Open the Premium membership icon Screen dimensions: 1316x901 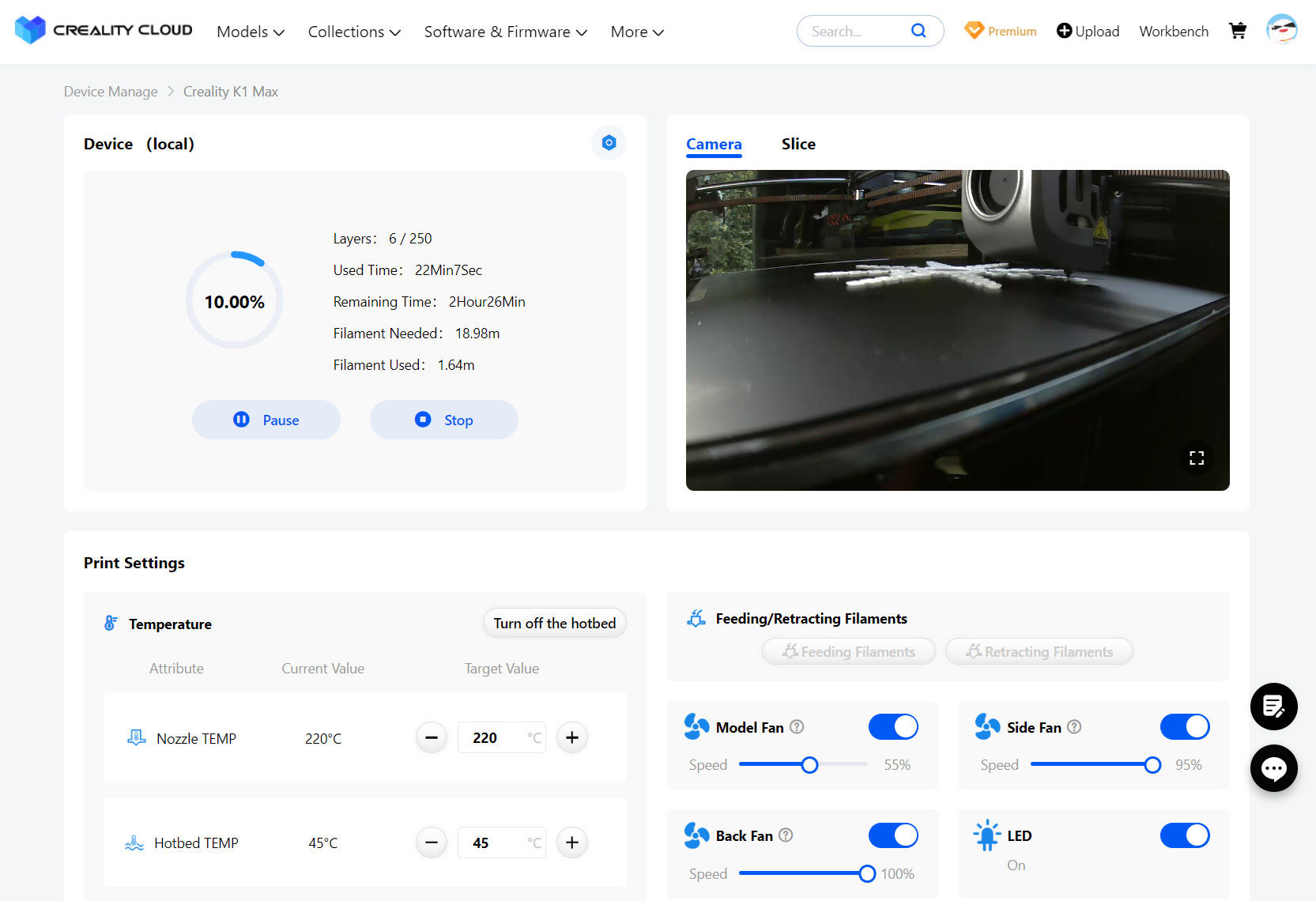tap(974, 30)
